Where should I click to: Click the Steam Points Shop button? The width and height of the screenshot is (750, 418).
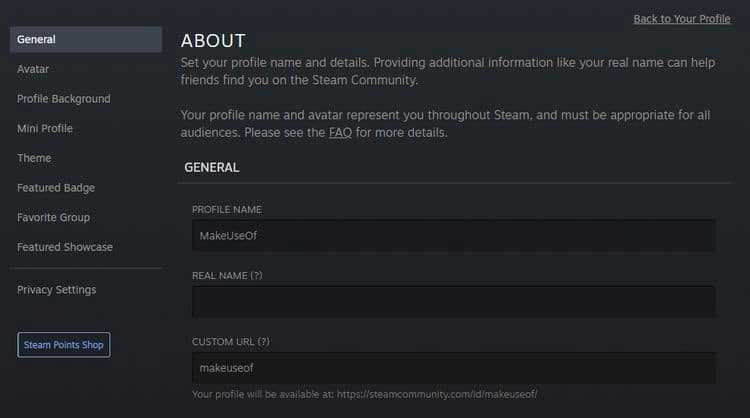point(64,345)
